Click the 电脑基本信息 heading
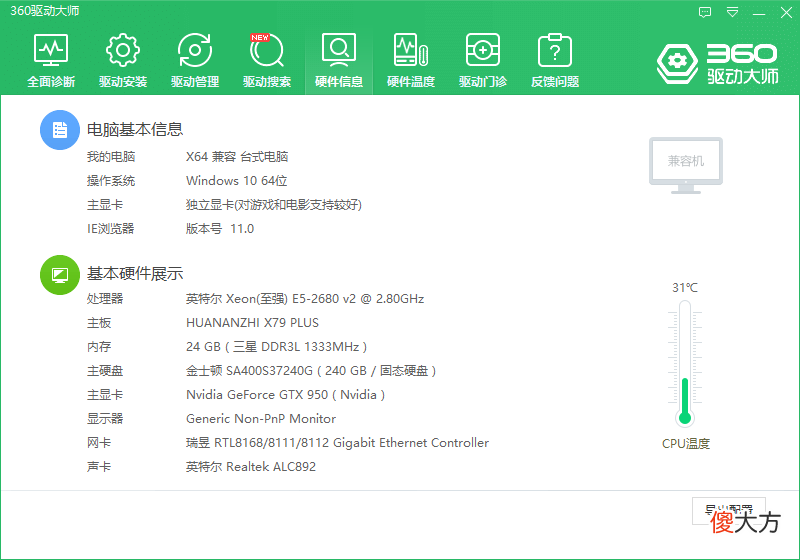 (135, 129)
